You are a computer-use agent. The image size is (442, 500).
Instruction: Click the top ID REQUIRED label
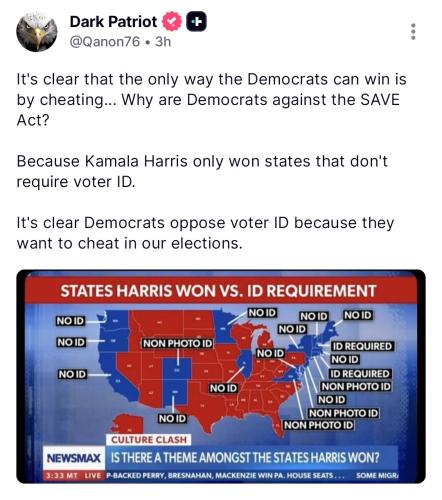coord(362,346)
